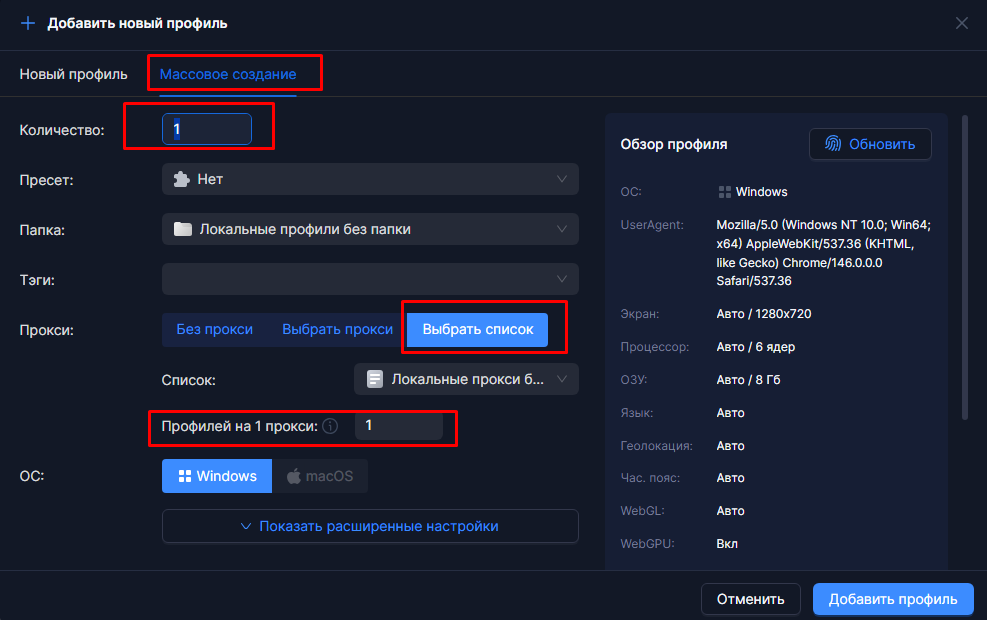Click the Авто / 1280x720 screen value
Image resolution: width=987 pixels, height=620 pixels.
[764, 314]
